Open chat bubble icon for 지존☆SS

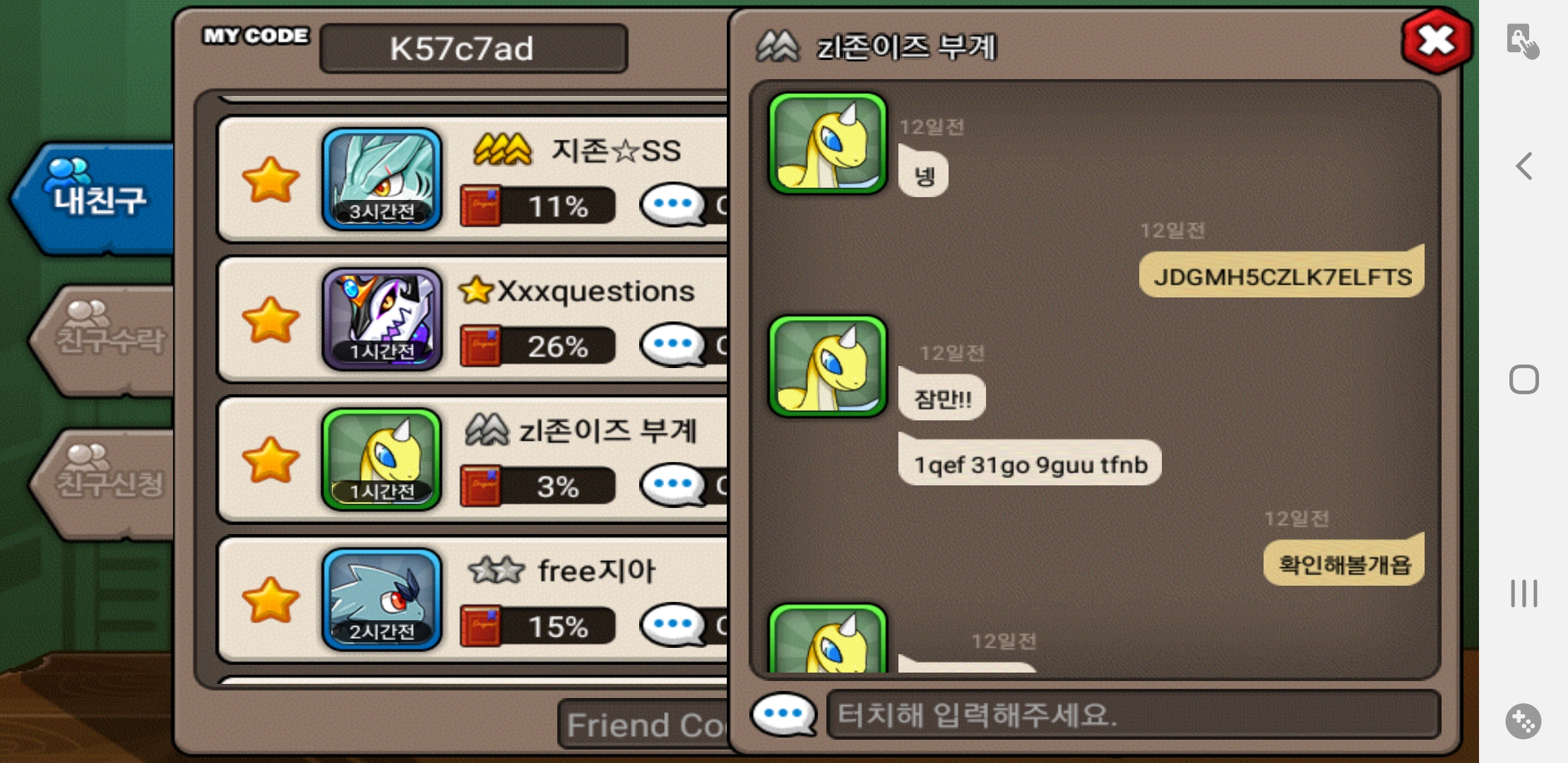(673, 205)
